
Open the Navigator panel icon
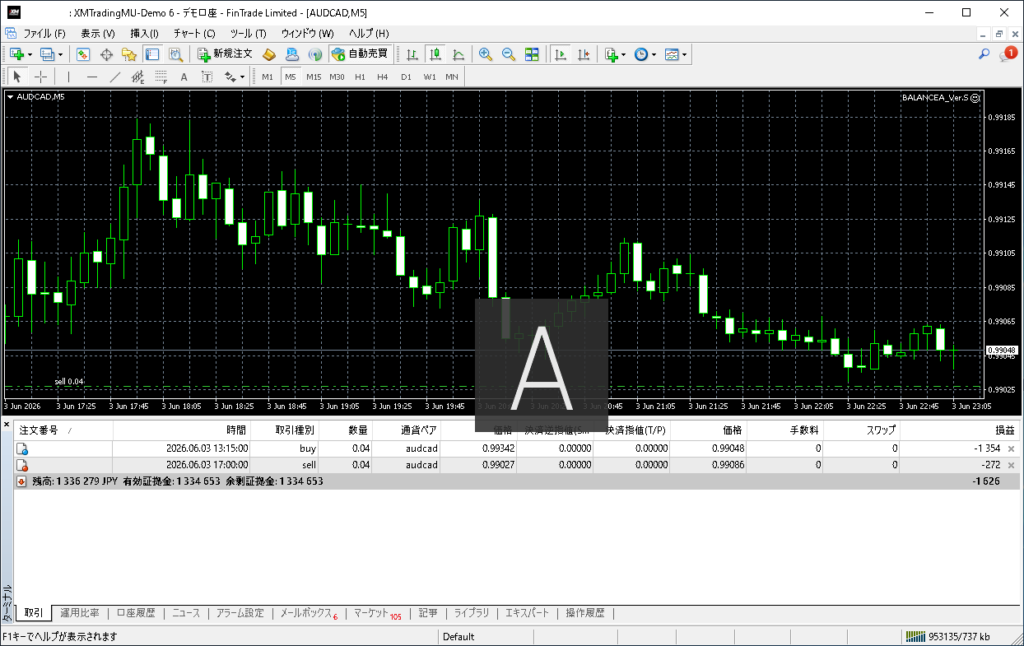coord(129,54)
